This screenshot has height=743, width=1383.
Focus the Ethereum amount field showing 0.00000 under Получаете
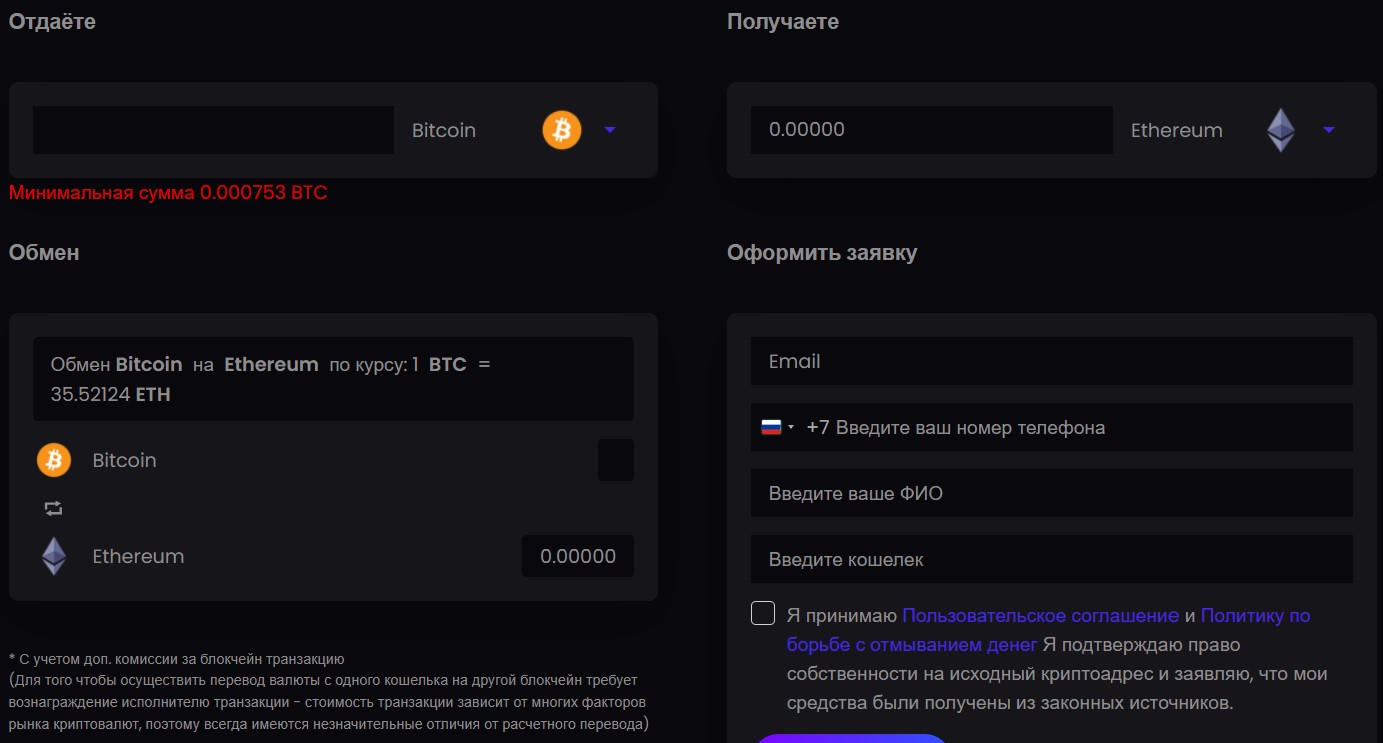pyautogui.click(x=932, y=130)
